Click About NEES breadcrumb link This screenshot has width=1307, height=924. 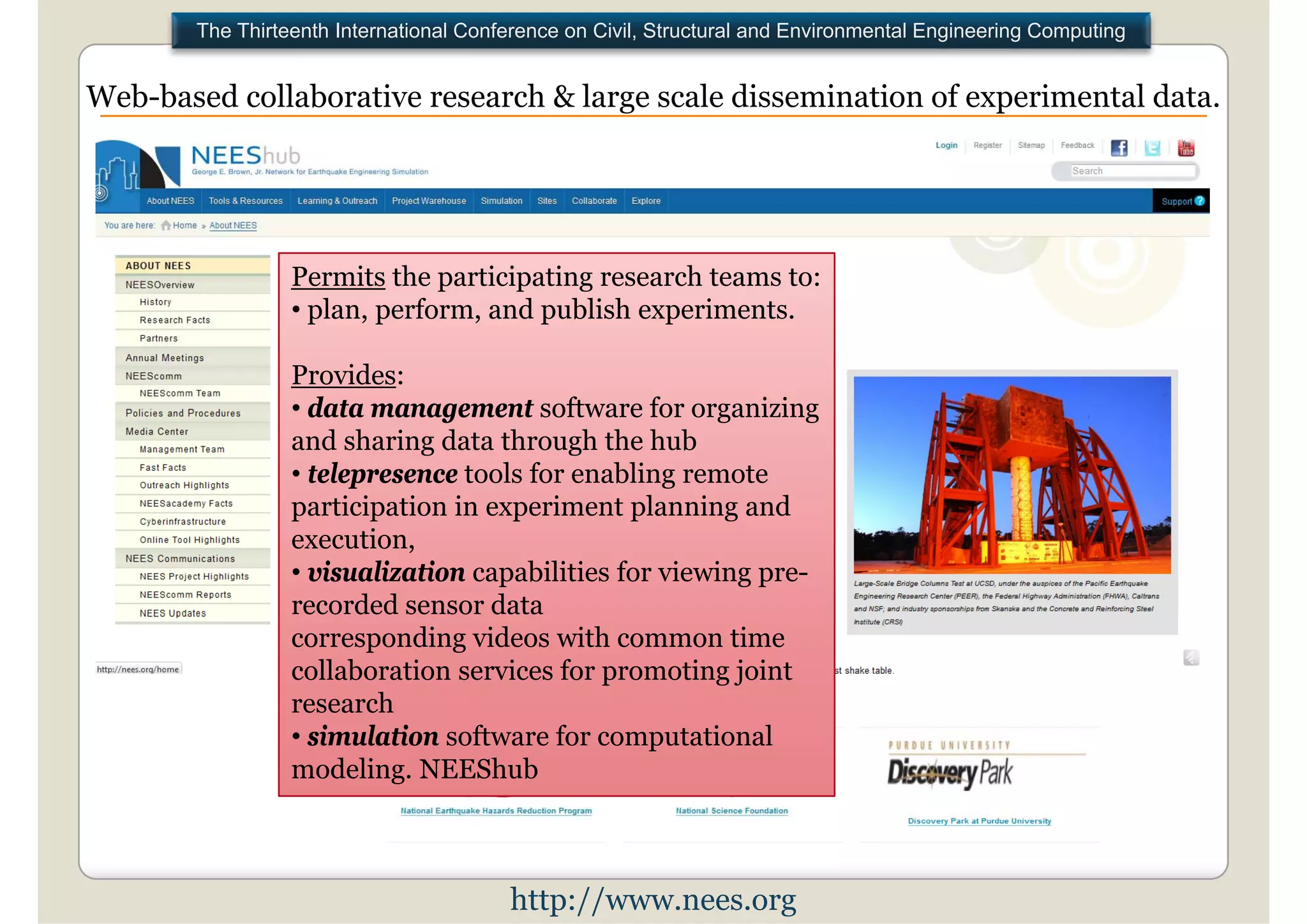pyautogui.click(x=233, y=225)
